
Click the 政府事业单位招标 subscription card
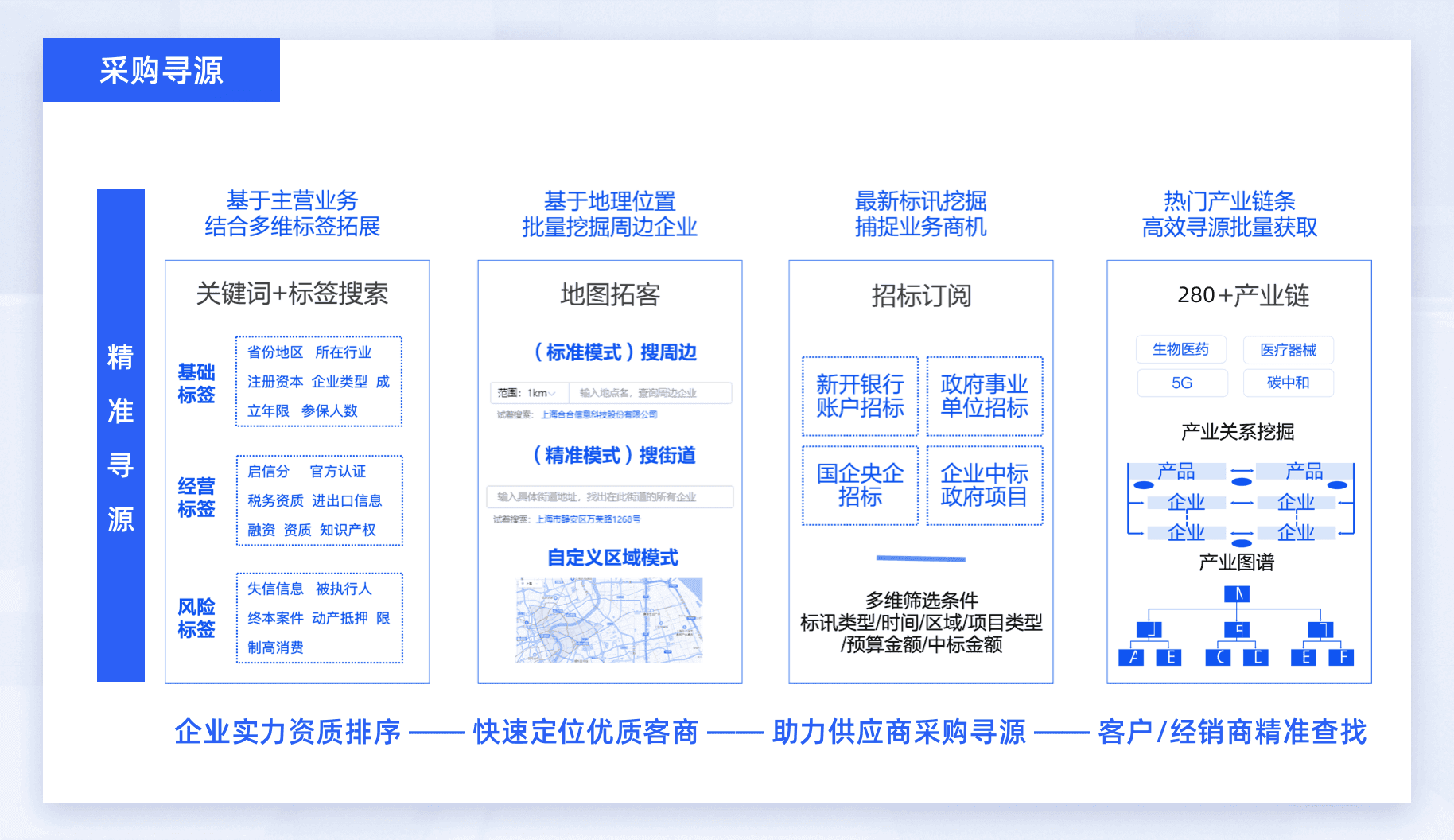[x=986, y=395]
